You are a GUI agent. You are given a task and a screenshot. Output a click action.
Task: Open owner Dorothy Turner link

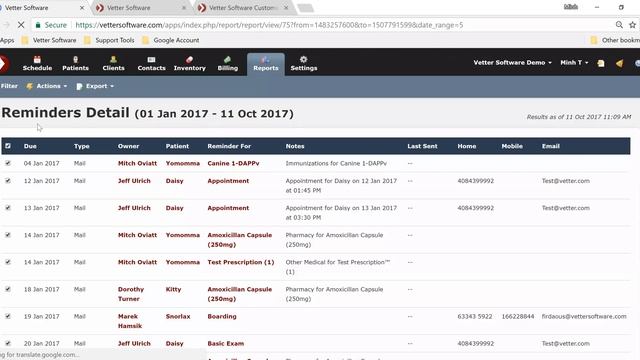coord(131,294)
